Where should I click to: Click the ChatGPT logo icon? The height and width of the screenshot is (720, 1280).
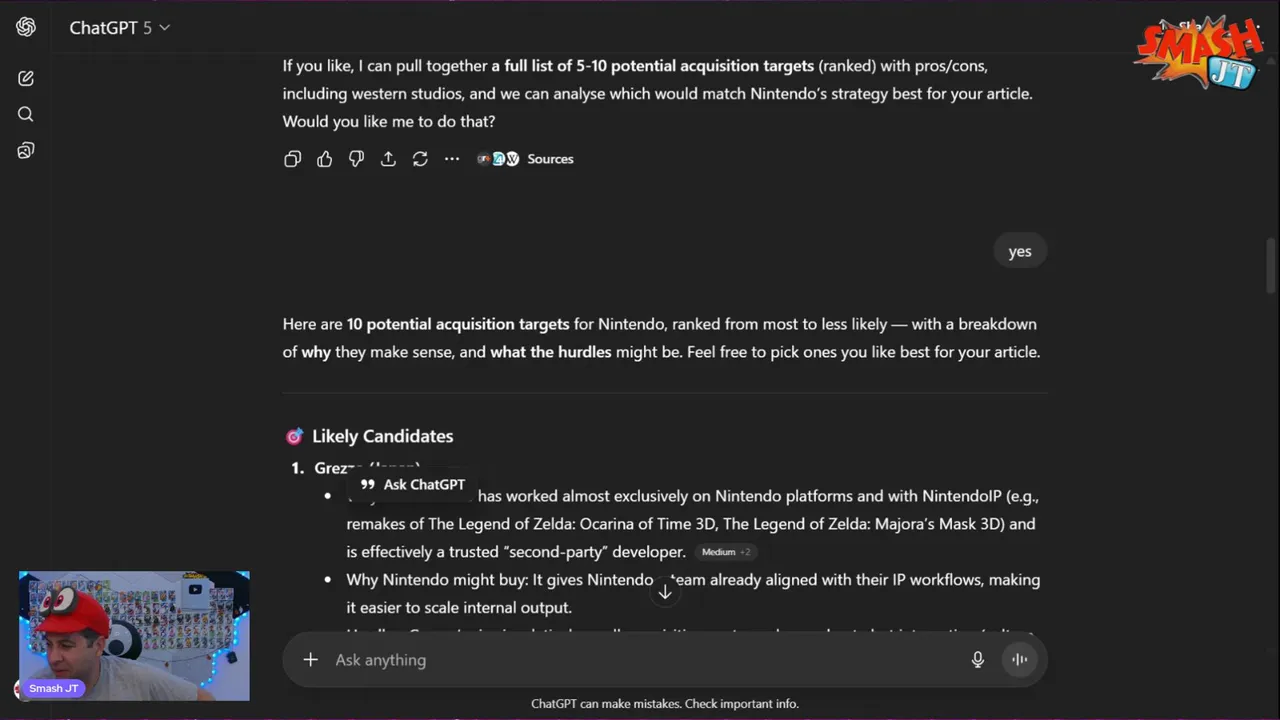[26, 27]
